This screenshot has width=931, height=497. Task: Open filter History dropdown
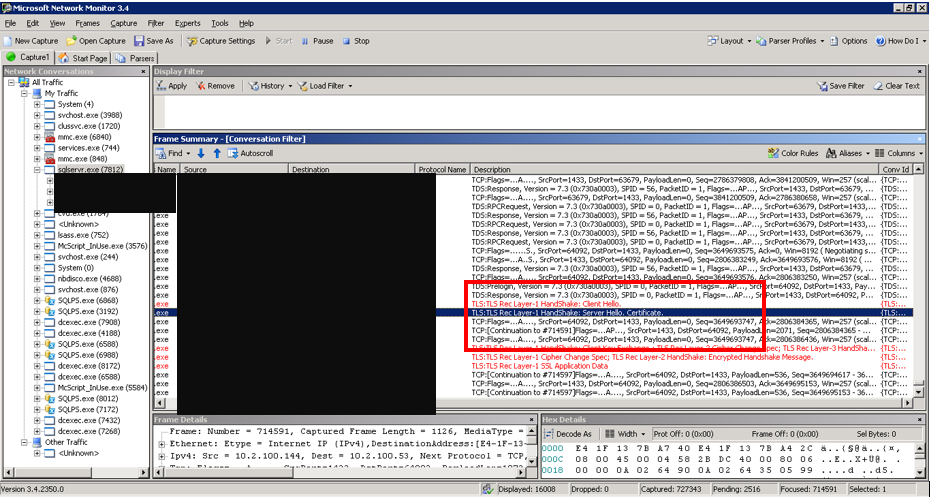pyautogui.click(x=270, y=86)
